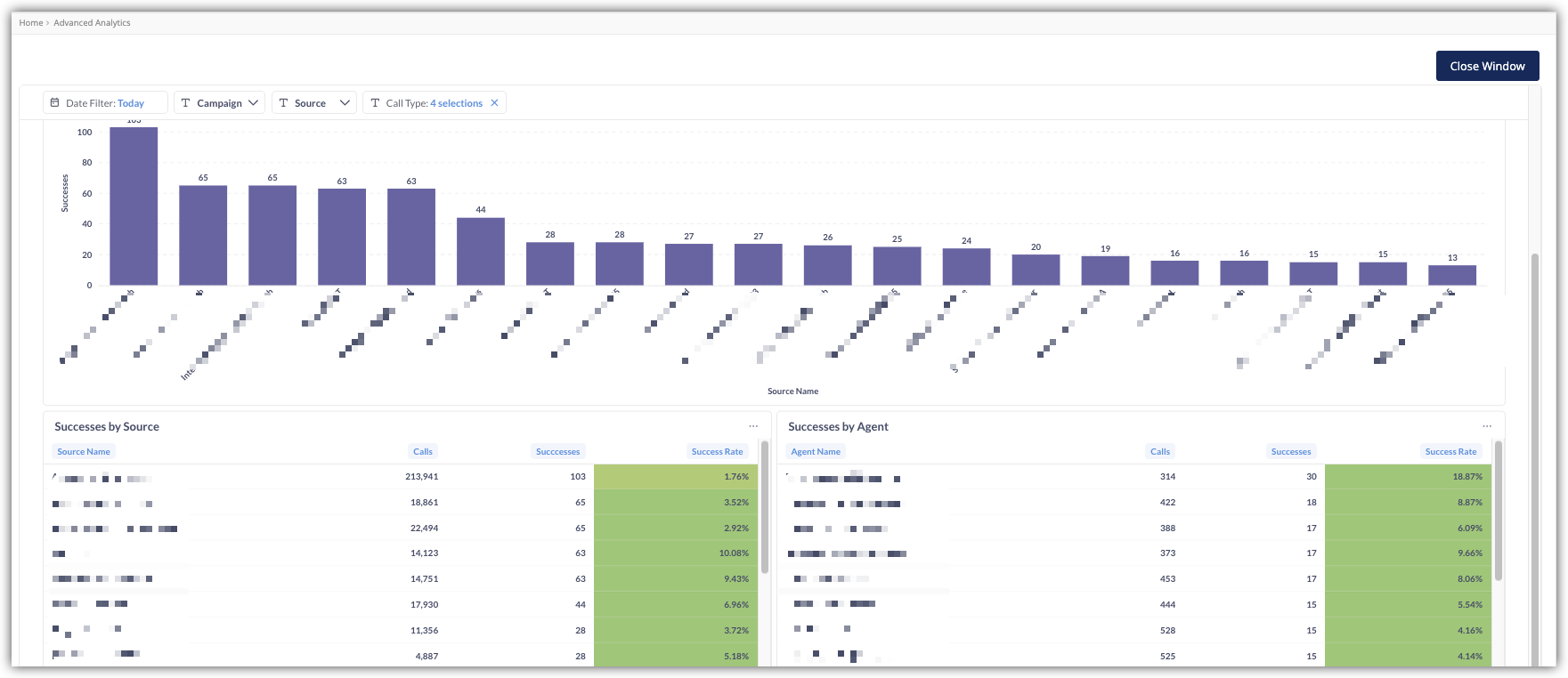
Task: Click the Successes by Source table scrollbar
Action: (765, 507)
